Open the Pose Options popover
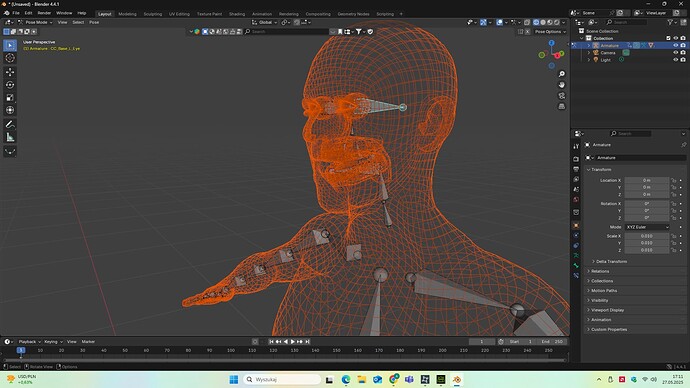 pos(550,32)
